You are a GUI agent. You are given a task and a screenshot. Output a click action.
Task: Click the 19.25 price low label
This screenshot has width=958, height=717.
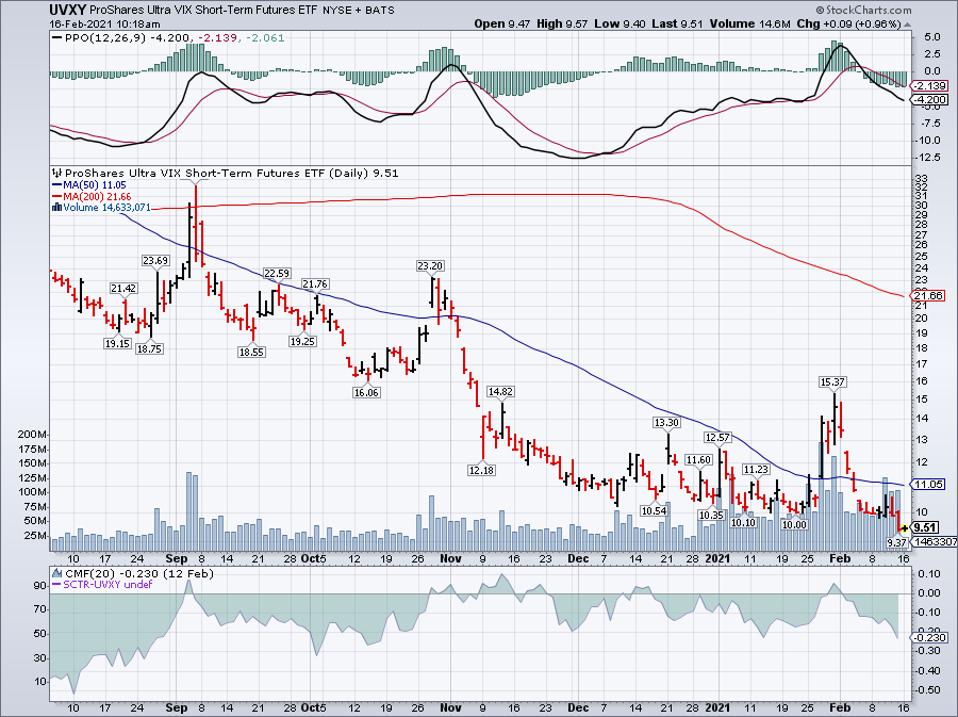pyautogui.click(x=302, y=341)
